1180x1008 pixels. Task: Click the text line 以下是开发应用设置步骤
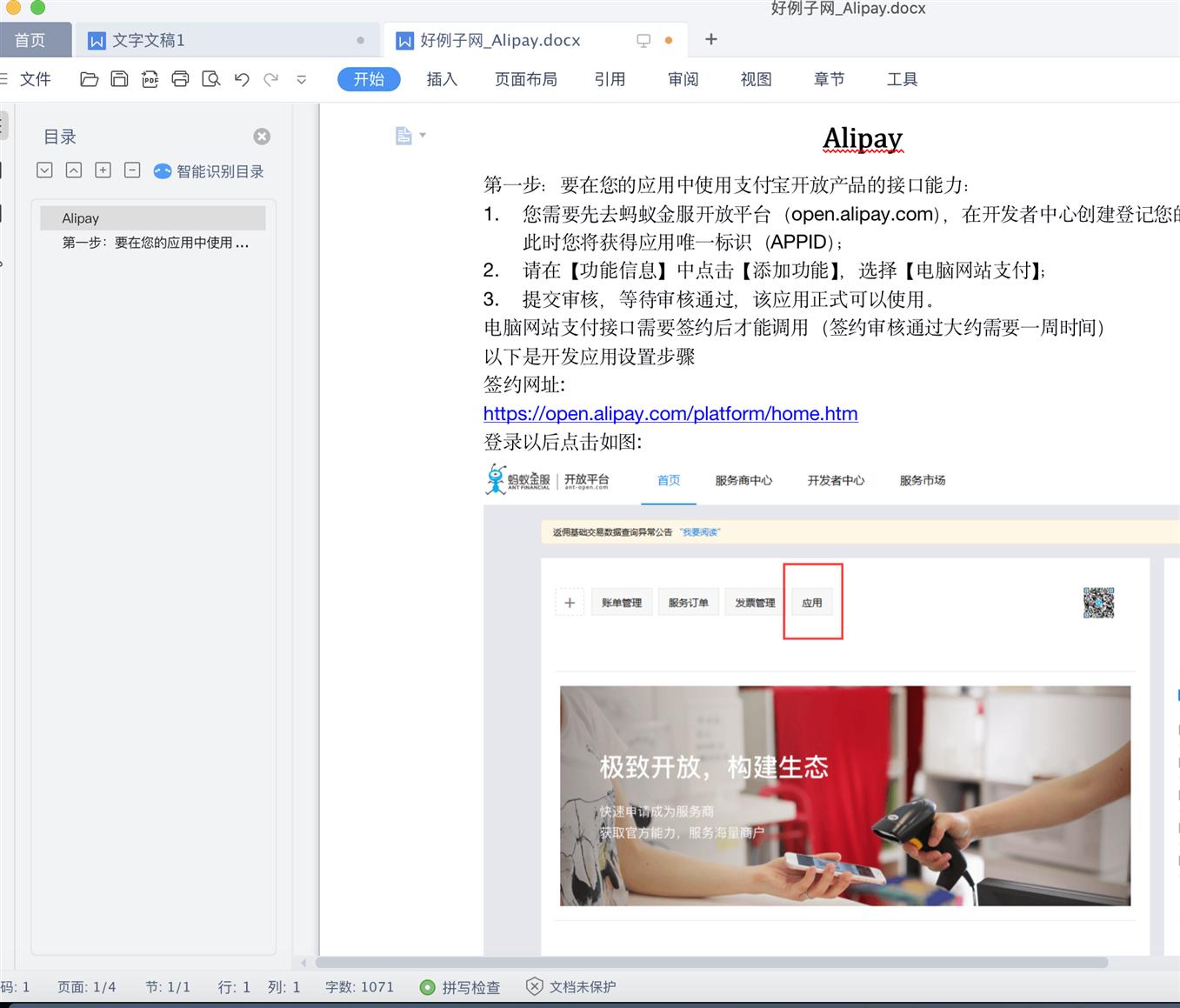click(x=589, y=357)
